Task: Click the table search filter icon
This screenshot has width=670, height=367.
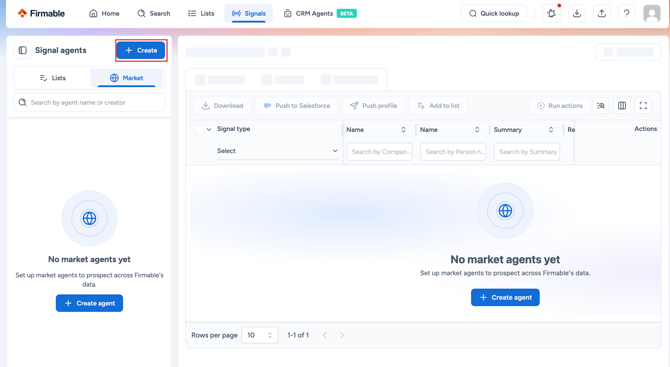Action: (601, 106)
